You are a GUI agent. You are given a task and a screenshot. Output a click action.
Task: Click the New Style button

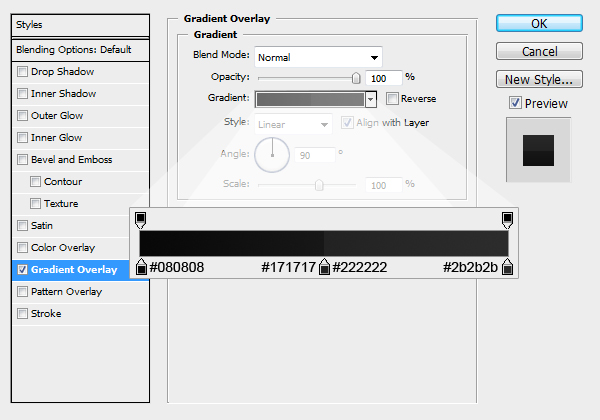(x=539, y=79)
